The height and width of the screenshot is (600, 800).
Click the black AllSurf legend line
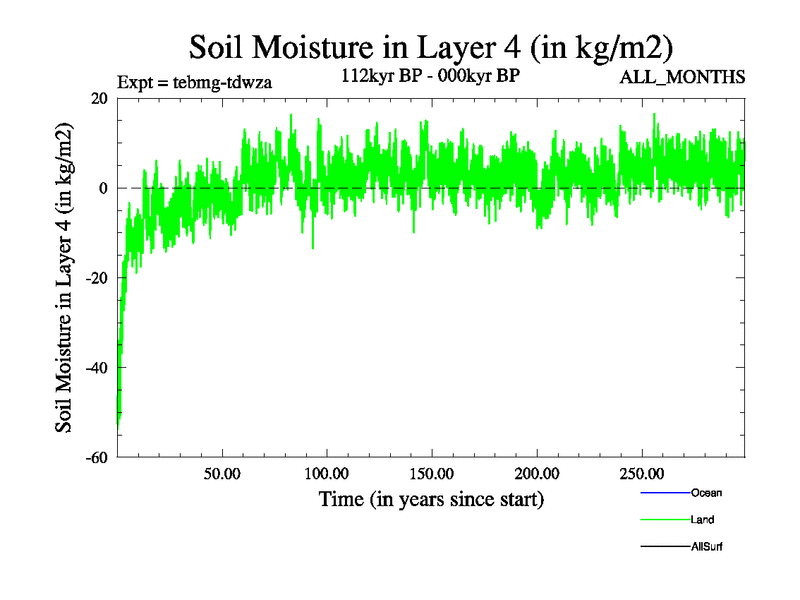(x=664, y=547)
